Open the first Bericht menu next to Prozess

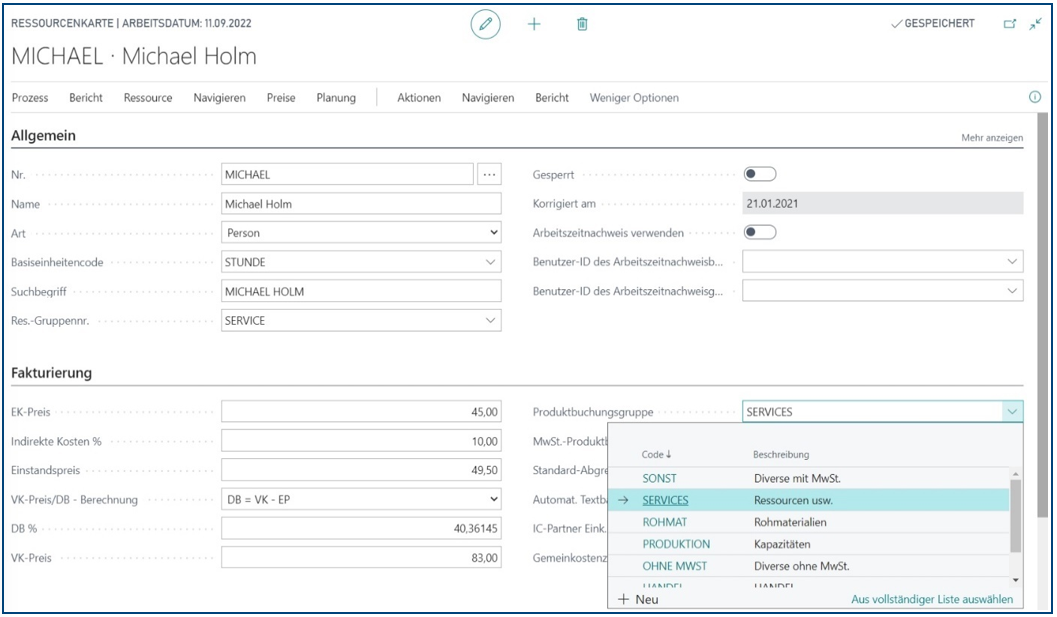click(86, 98)
